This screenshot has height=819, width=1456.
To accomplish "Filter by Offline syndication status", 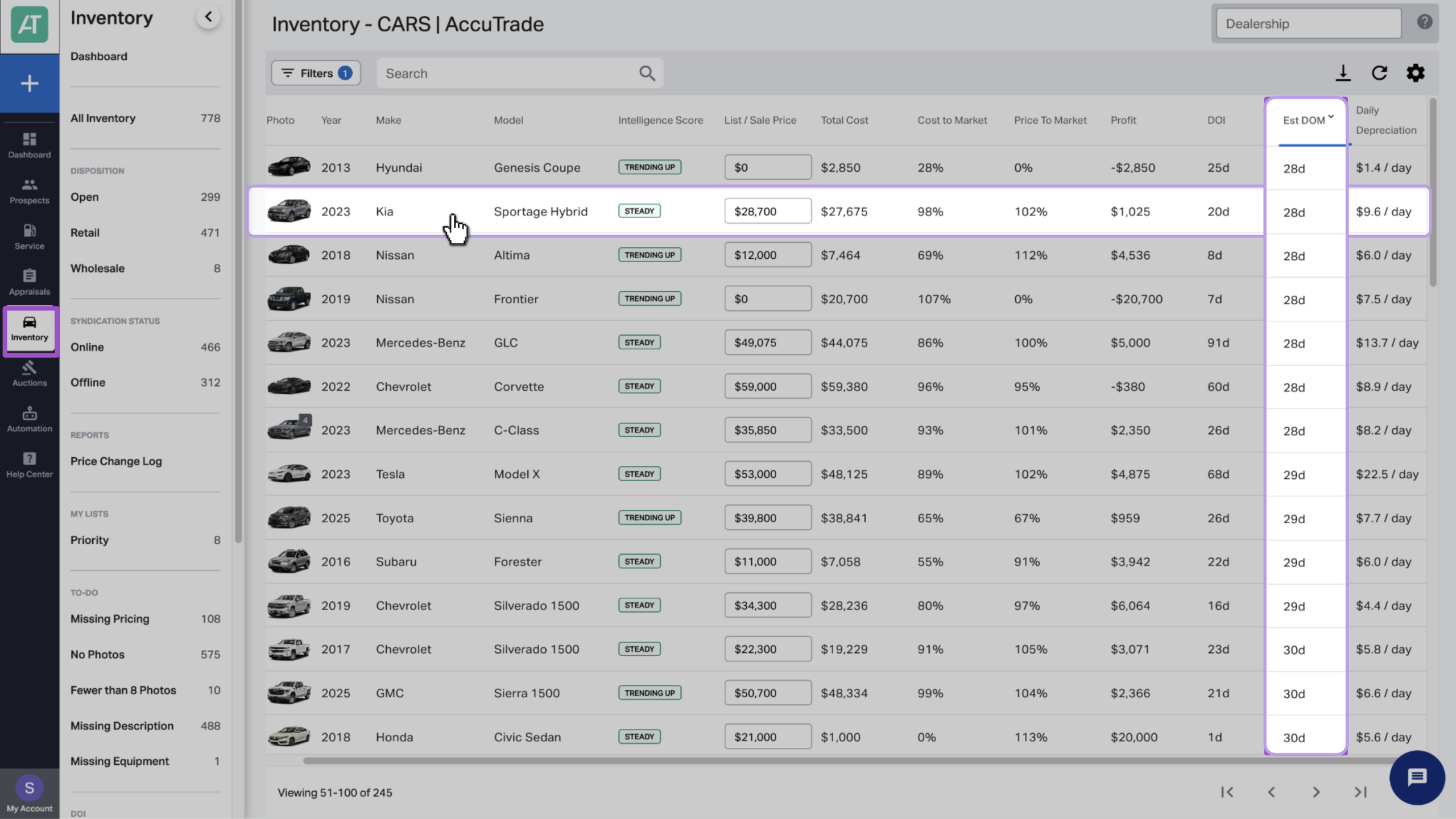I will tap(145, 382).
